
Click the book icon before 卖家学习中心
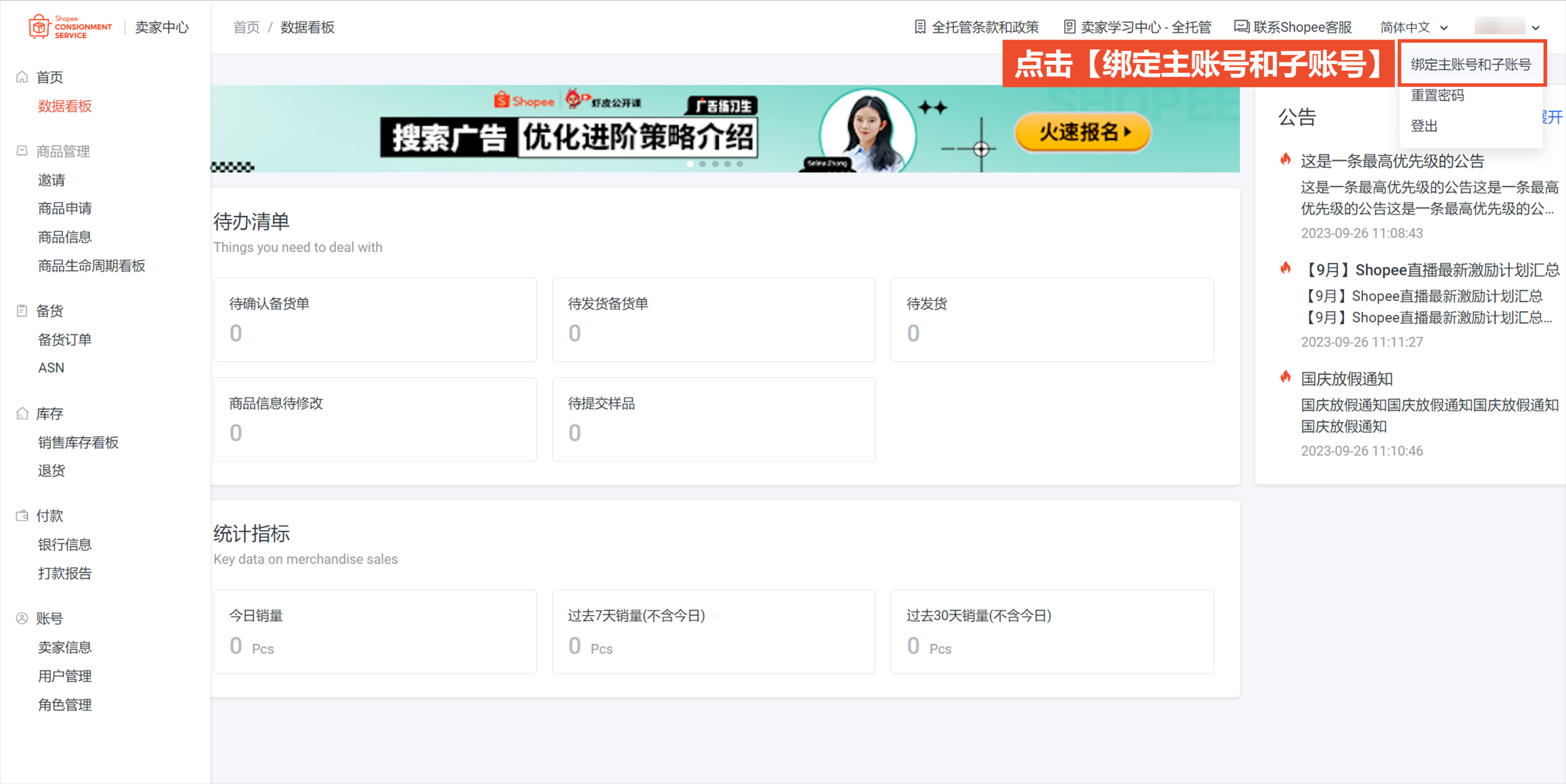pyautogui.click(x=1069, y=27)
